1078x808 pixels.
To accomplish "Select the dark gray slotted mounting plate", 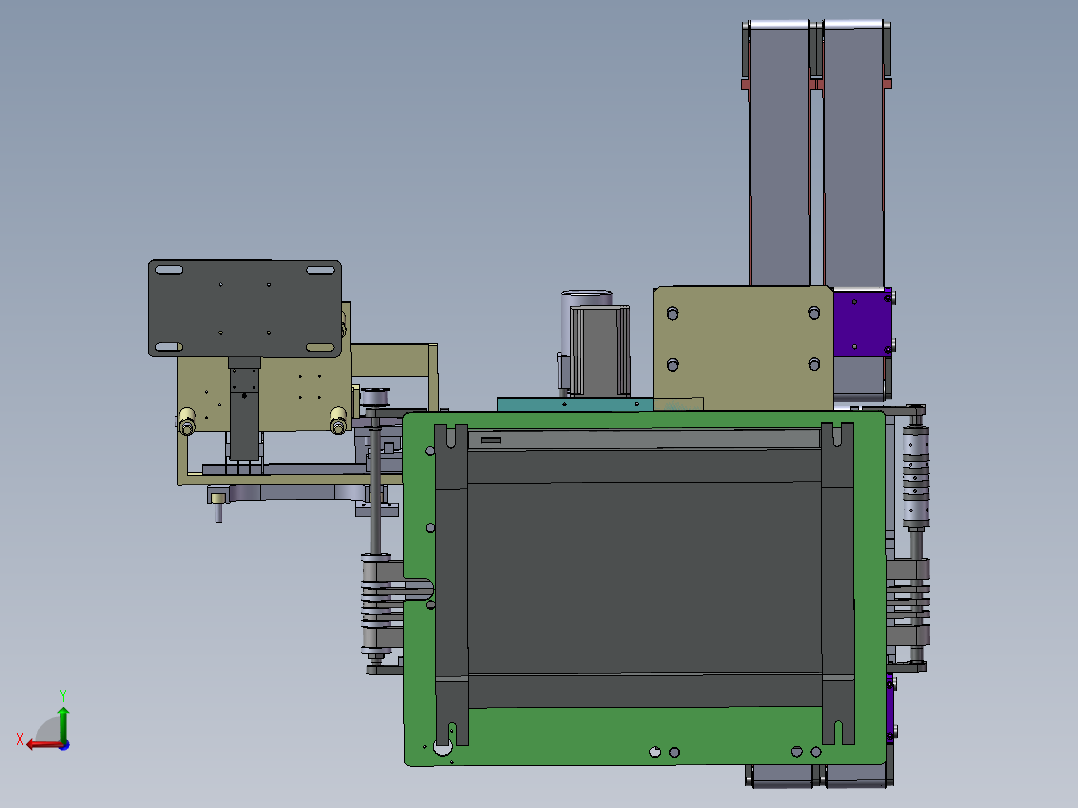I will tap(245, 308).
